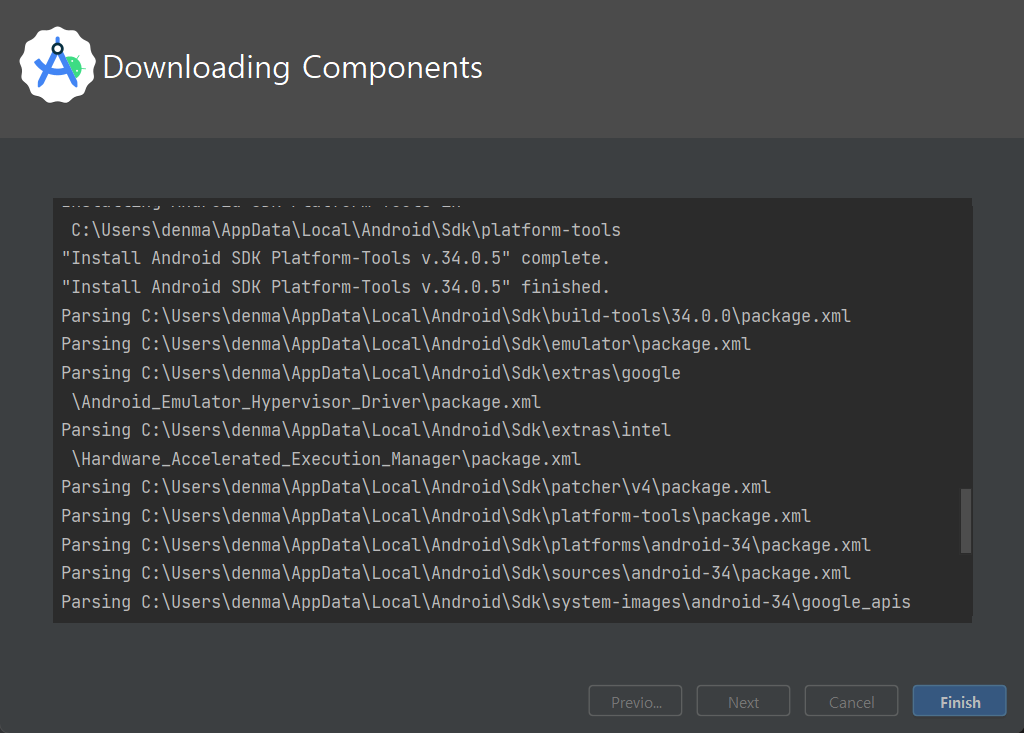Click the platforms\android-34 parsing line
1024x733 pixels.
(x=466, y=545)
